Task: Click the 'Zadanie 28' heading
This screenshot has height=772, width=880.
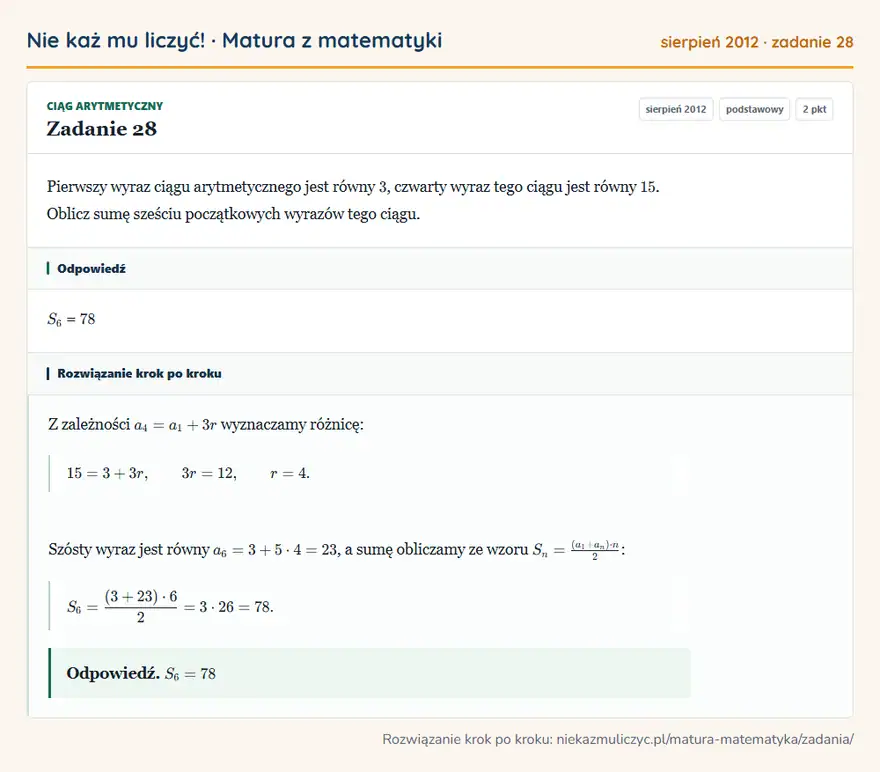Action: 102,129
